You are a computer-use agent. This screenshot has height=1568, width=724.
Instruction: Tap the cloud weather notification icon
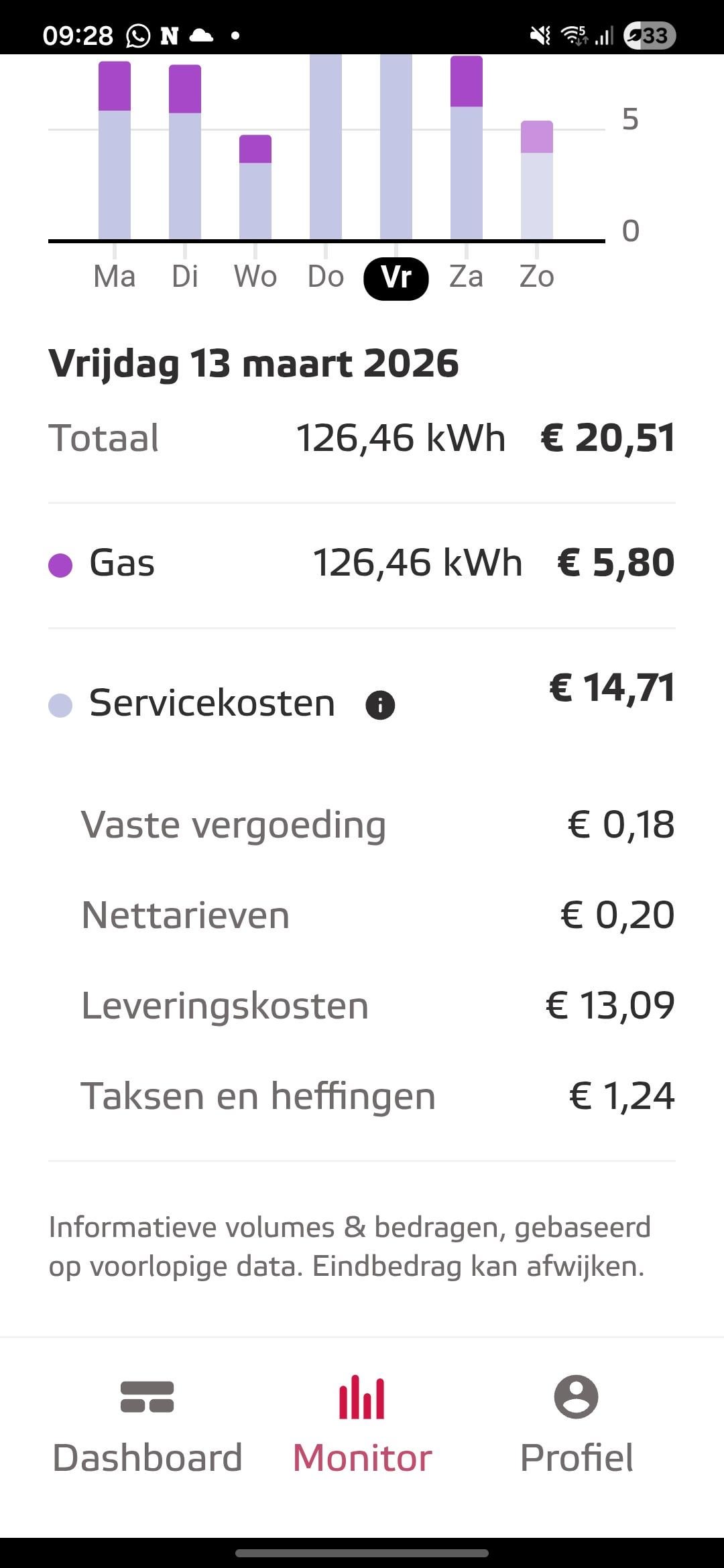(x=201, y=36)
